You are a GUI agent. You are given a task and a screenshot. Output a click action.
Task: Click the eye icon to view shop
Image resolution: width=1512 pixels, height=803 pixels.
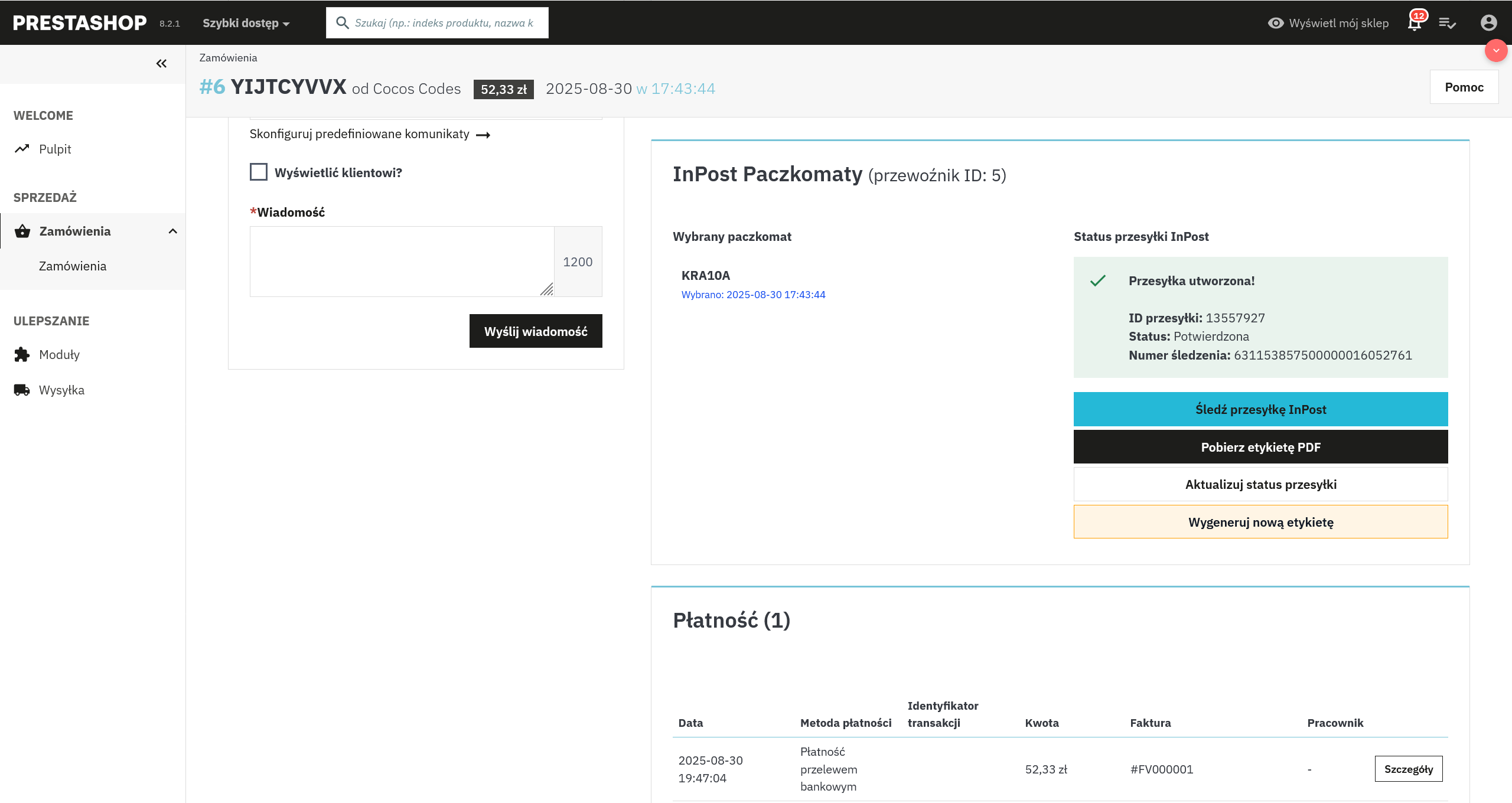point(1276,23)
